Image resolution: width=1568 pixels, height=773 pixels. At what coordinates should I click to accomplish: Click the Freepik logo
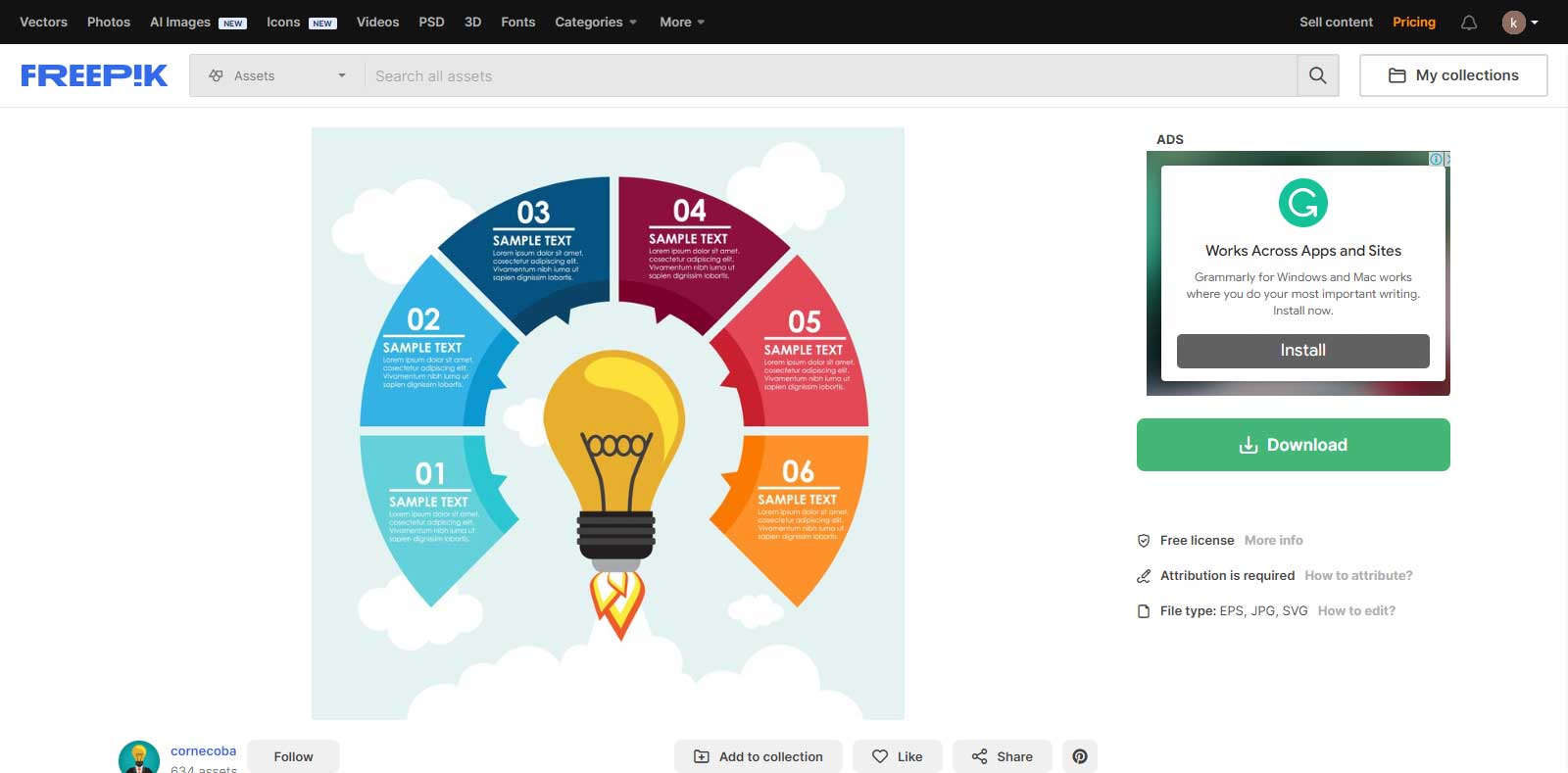pos(94,75)
